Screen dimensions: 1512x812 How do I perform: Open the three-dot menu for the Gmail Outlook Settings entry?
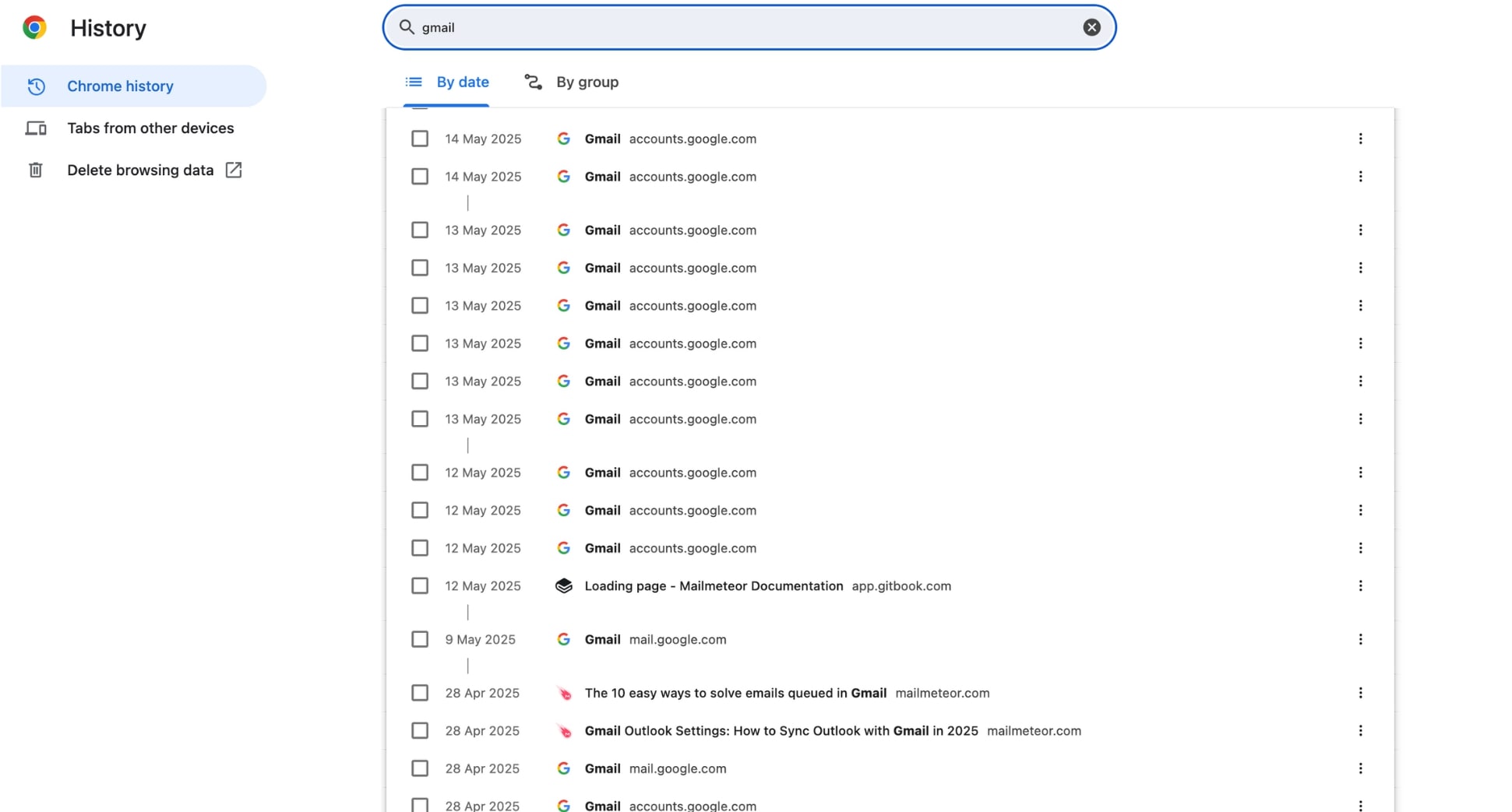tap(1361, 730)
